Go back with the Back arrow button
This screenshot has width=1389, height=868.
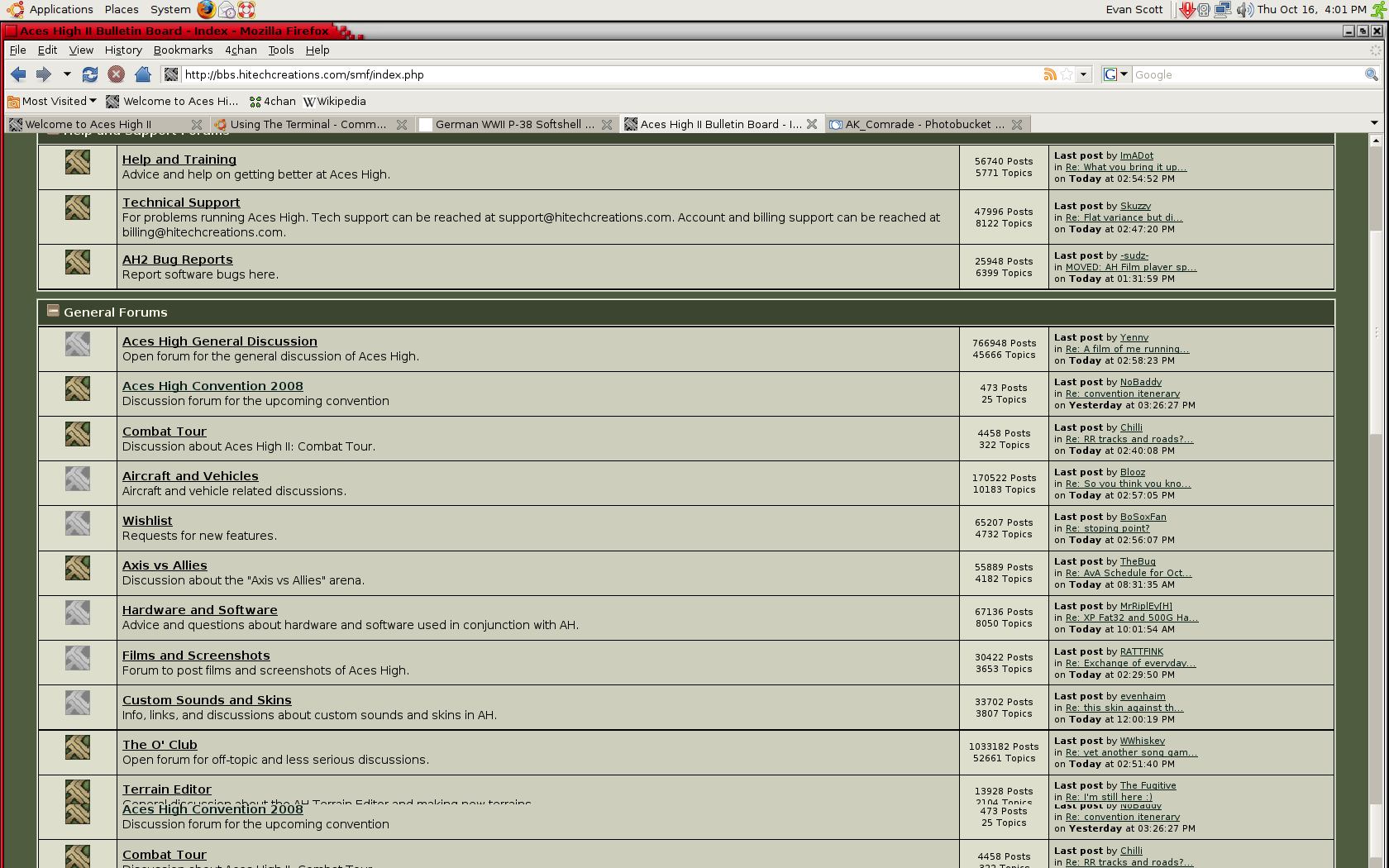(18, 74)
